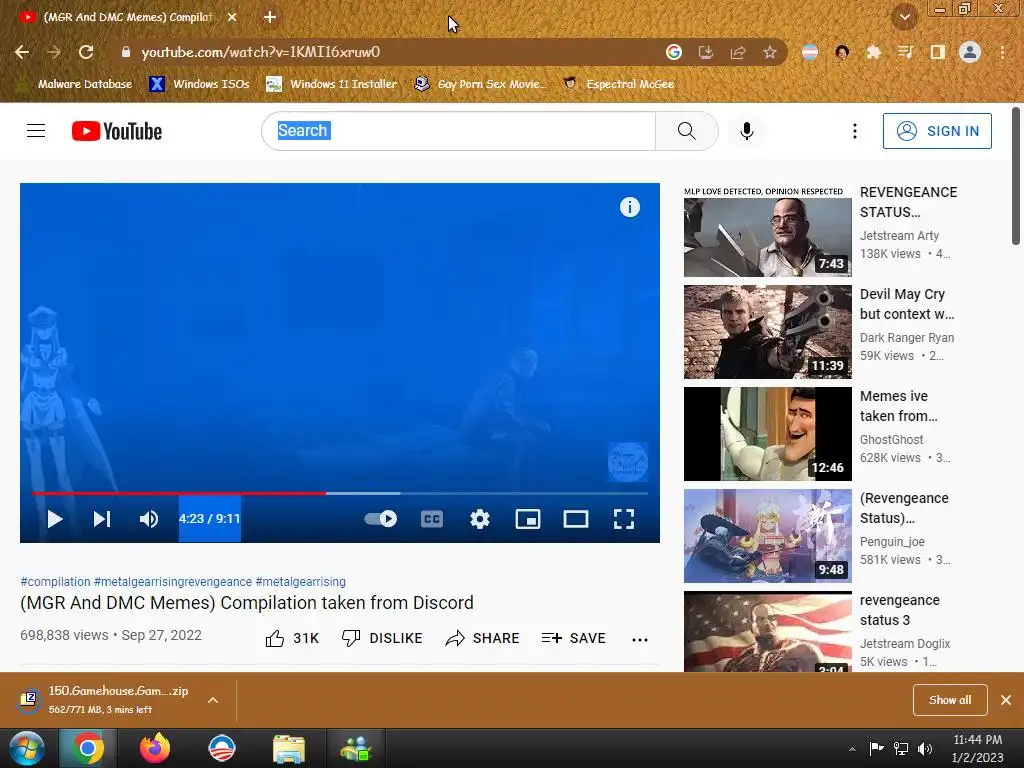The height and width of the screenshot is (768, 1024).
Task: Open Malware Database bookmark
Action: (x=76, y=84)
